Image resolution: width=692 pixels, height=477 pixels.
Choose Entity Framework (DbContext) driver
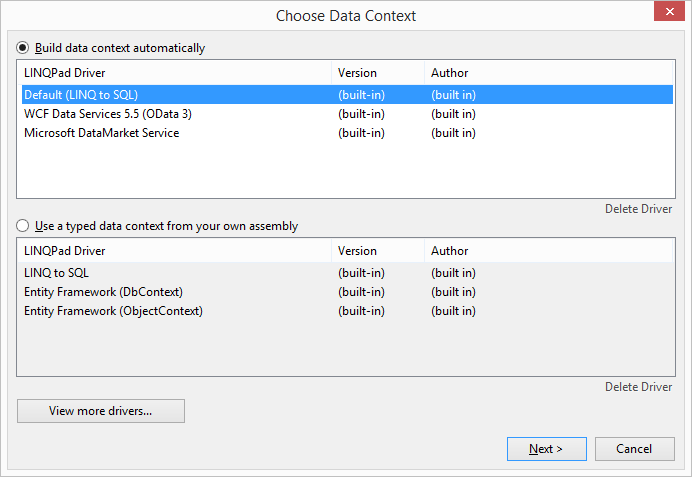pos(347,292)
